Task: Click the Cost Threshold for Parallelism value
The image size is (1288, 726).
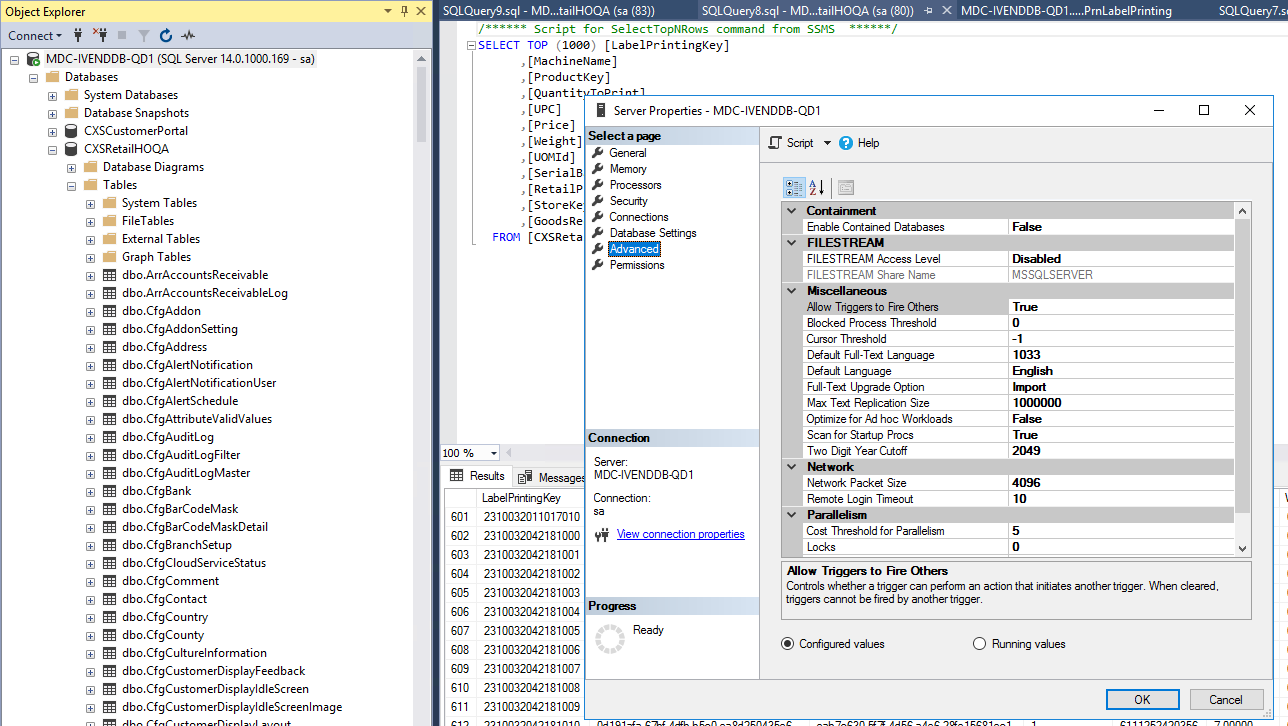Action: click(x=1121, y=531)
